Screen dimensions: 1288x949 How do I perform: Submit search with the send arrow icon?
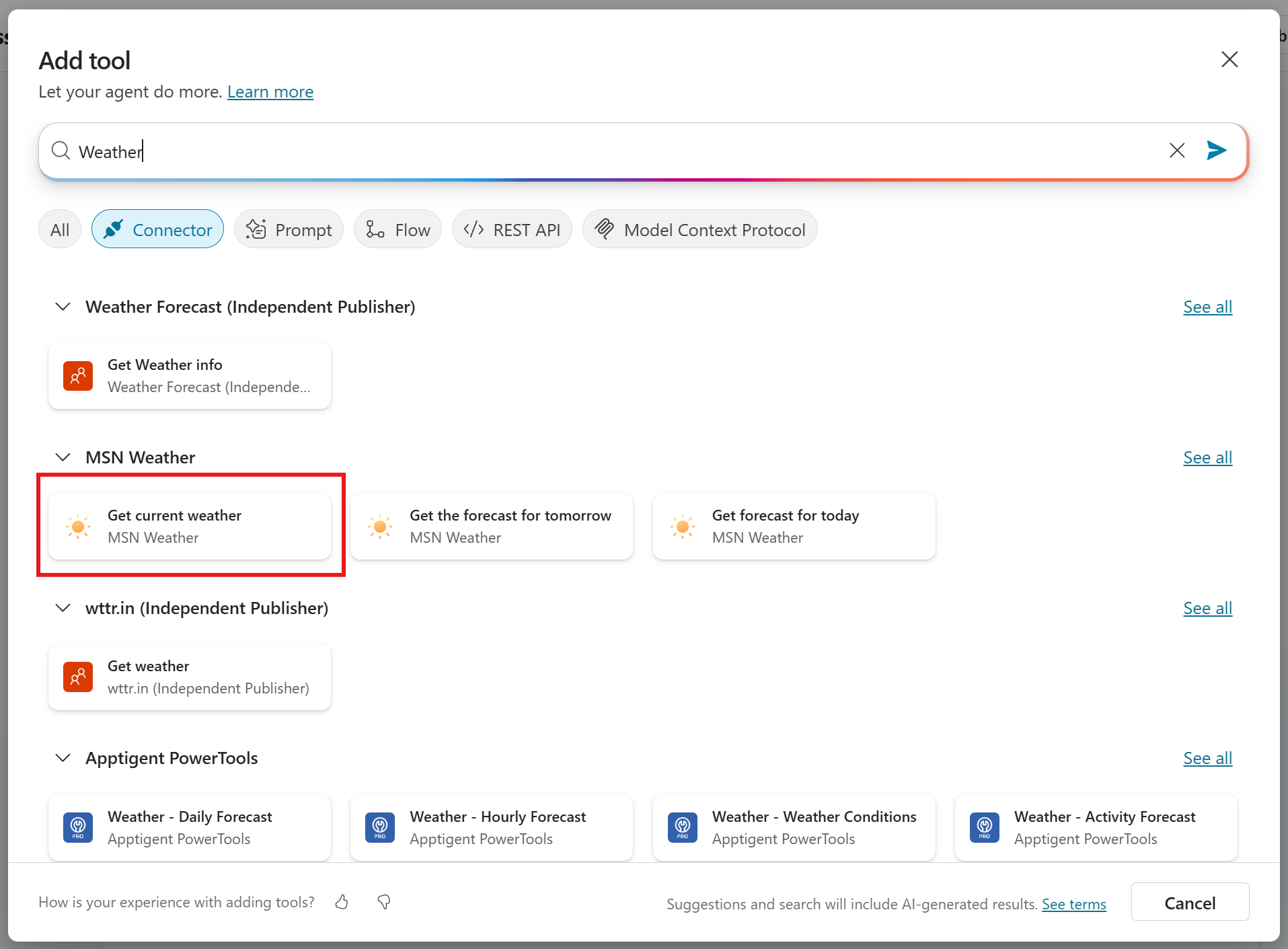[1217, 150]
